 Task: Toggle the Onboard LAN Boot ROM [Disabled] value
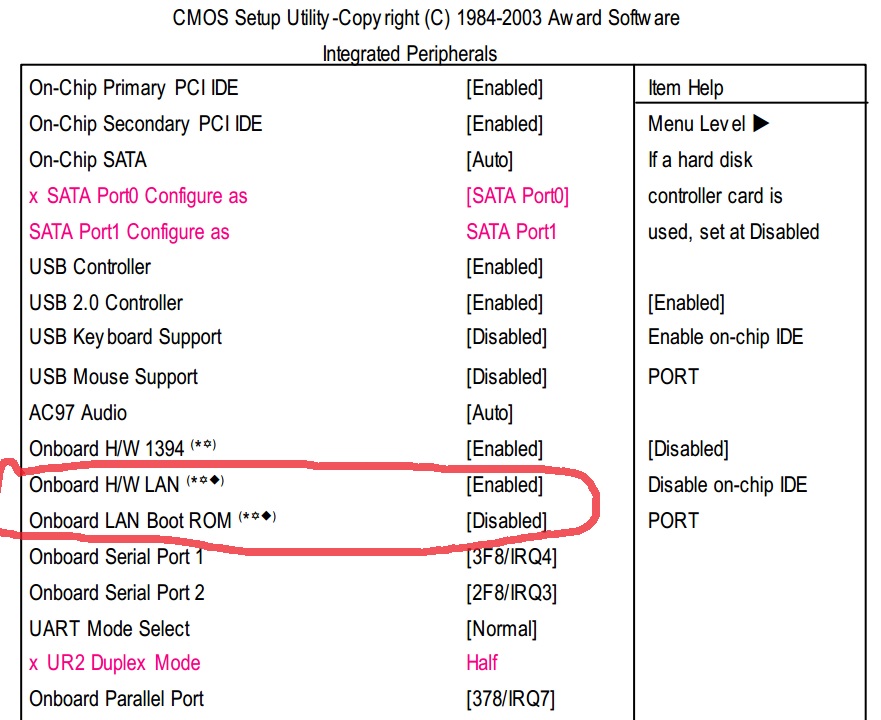tap(506, 521)
